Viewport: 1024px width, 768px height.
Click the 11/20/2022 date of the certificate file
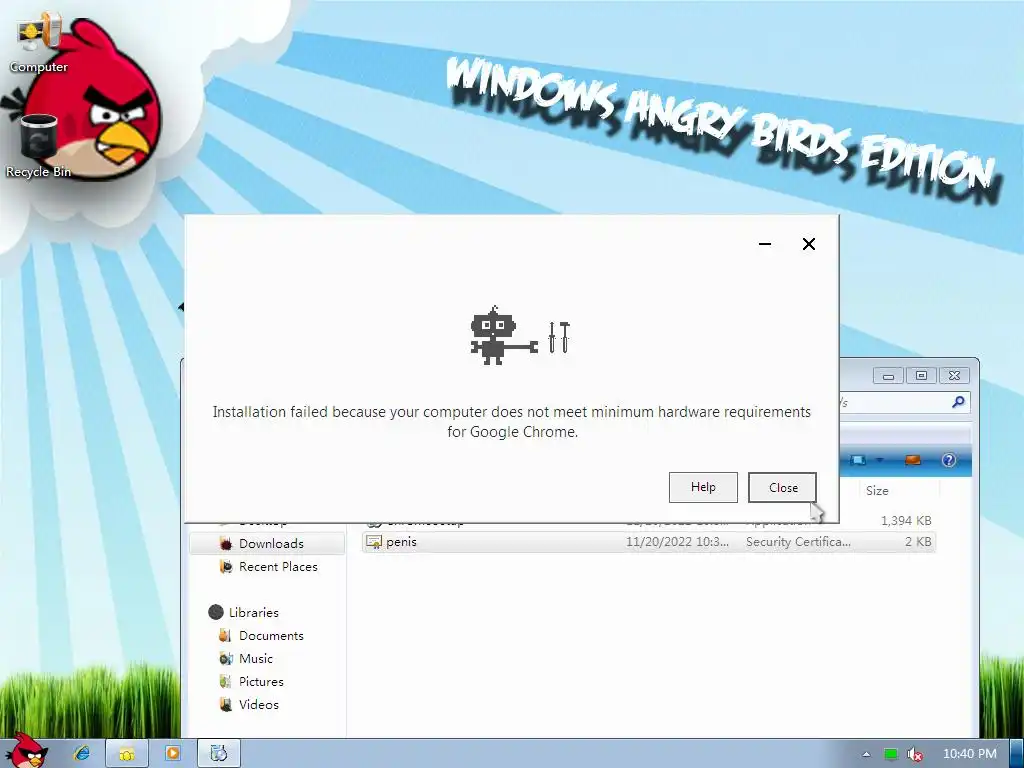(x=677, y=542)
